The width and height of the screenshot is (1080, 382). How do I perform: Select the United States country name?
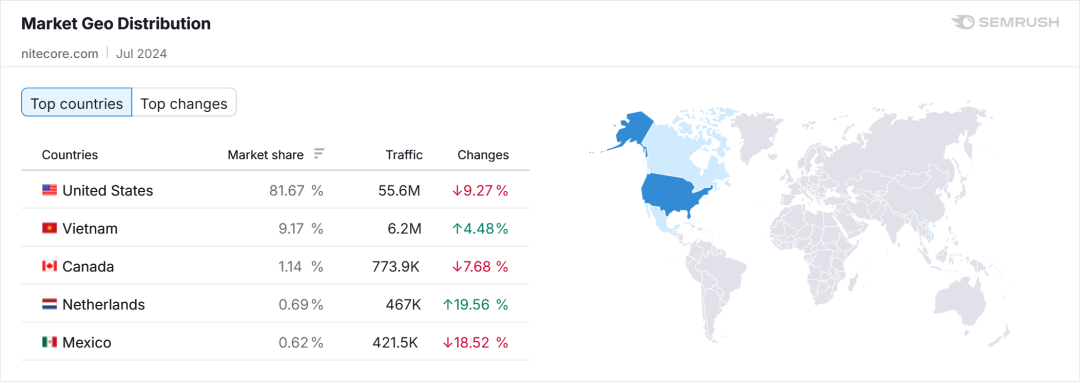click(107, 191)
